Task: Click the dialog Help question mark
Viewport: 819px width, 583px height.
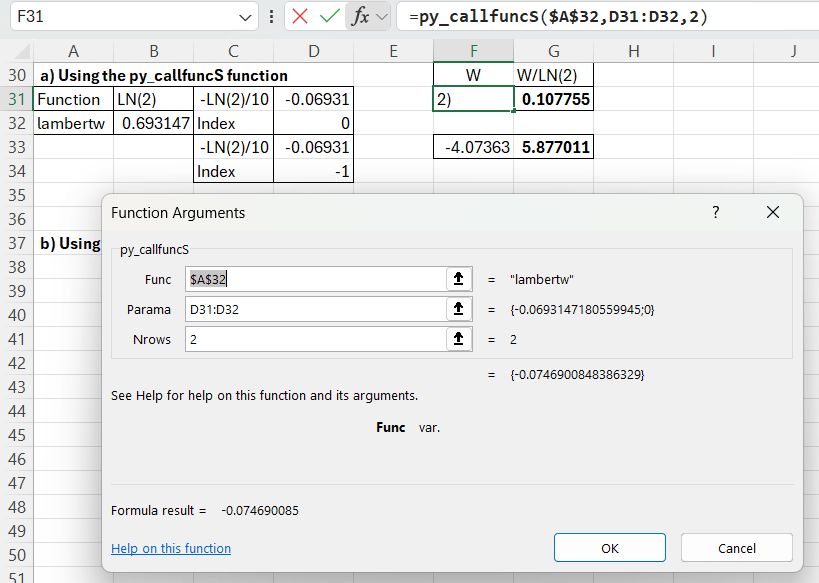Action: [715, 213]
